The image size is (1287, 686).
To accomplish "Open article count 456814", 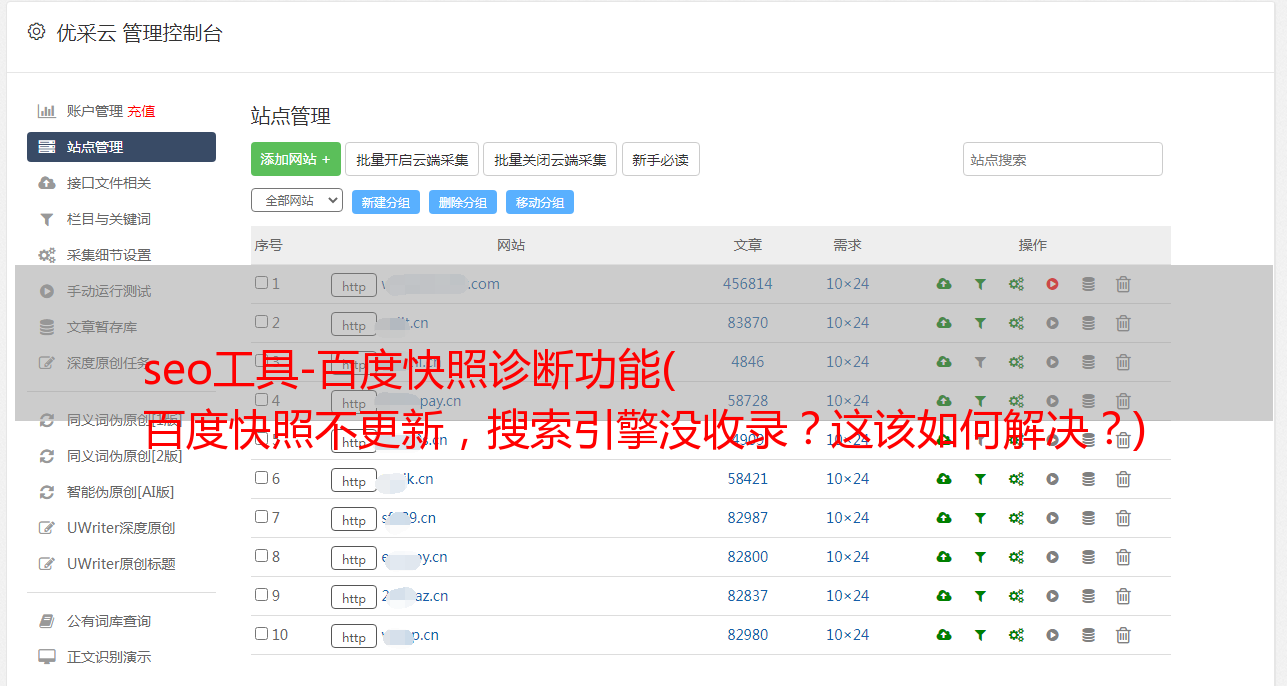I will tap(748, 284).
